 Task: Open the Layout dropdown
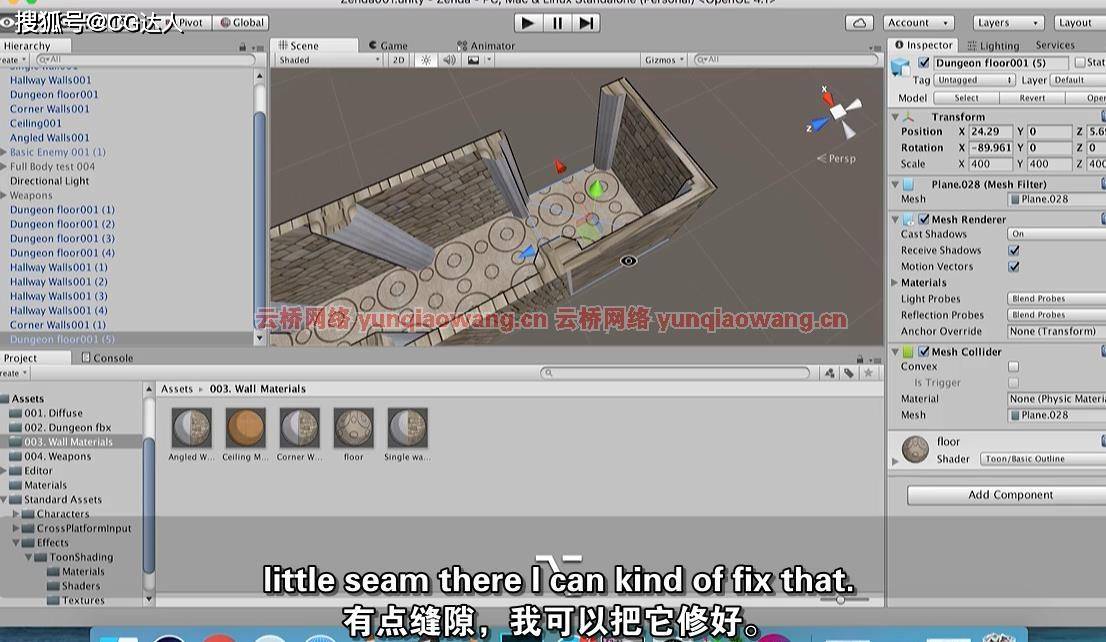click(x=1075, y=22)
